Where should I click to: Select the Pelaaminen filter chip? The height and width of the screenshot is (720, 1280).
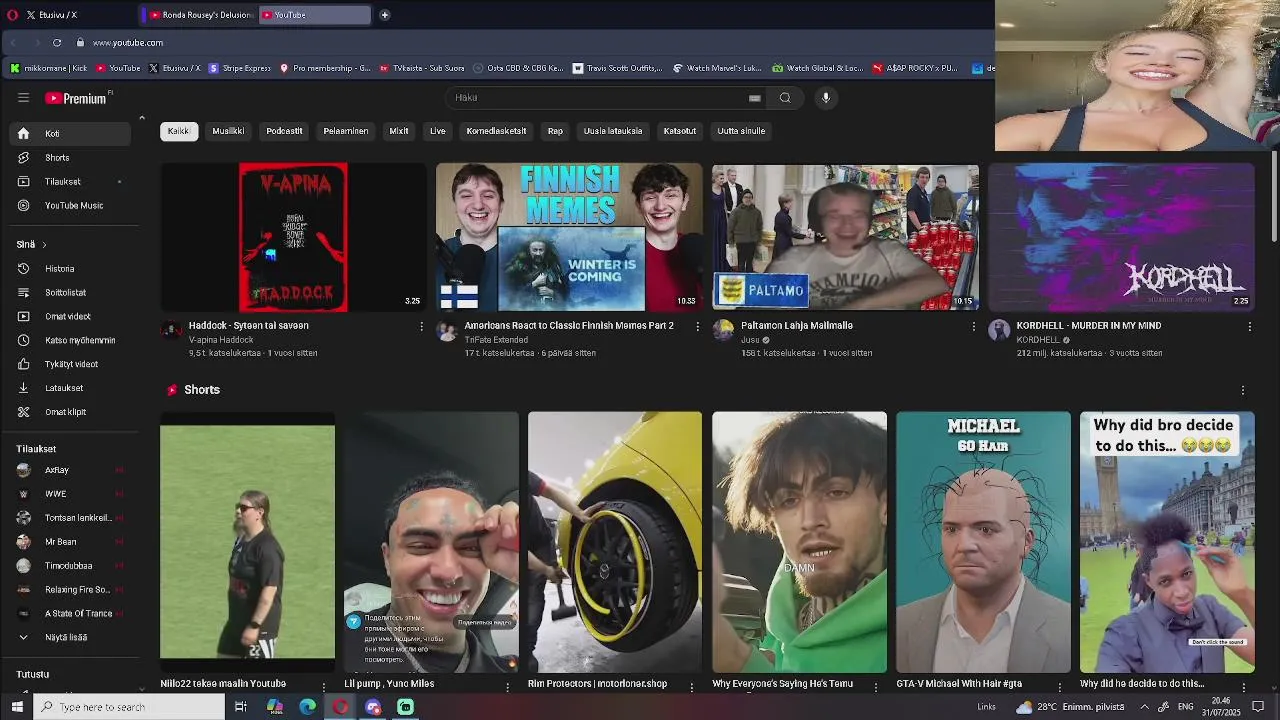(346, 131)
